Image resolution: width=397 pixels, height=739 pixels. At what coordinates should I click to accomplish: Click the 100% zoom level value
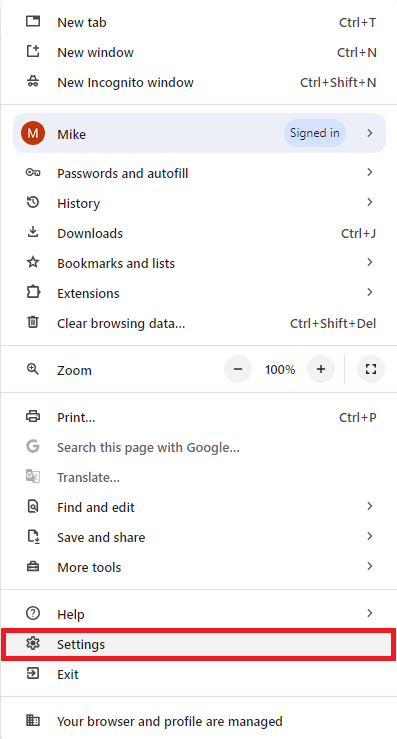280,370
